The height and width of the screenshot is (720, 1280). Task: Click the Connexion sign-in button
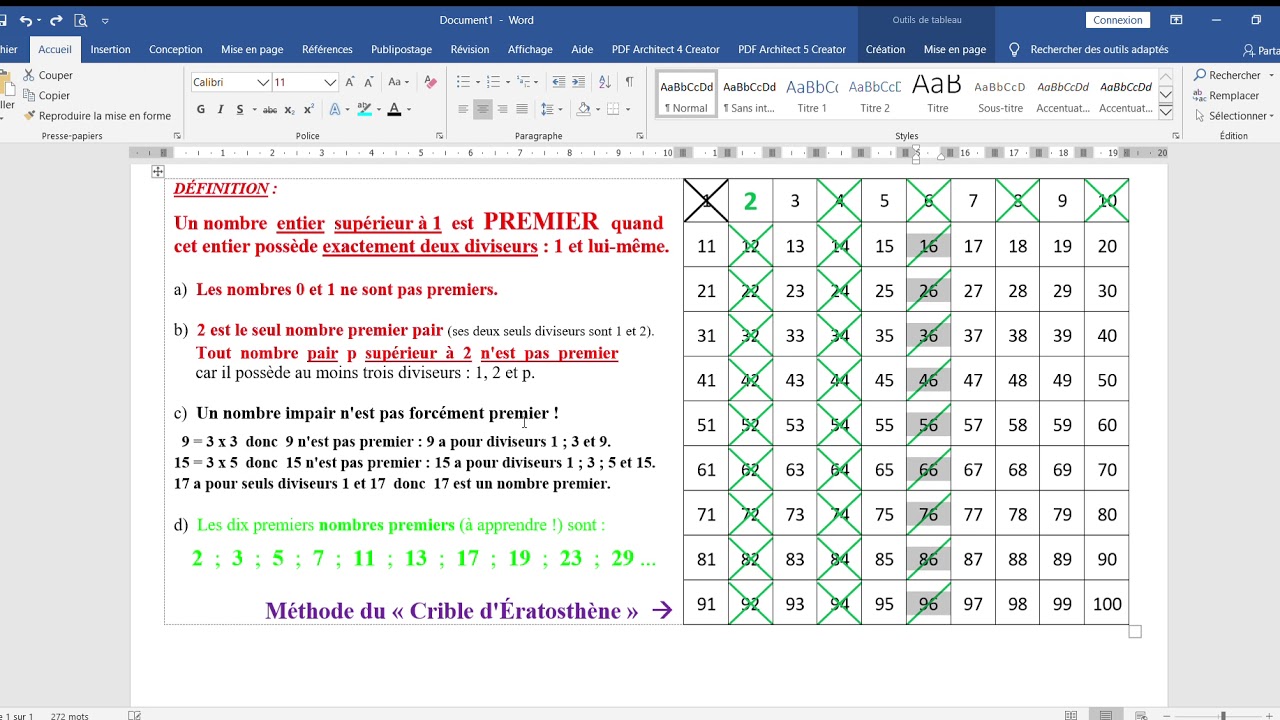point(1118,20)
